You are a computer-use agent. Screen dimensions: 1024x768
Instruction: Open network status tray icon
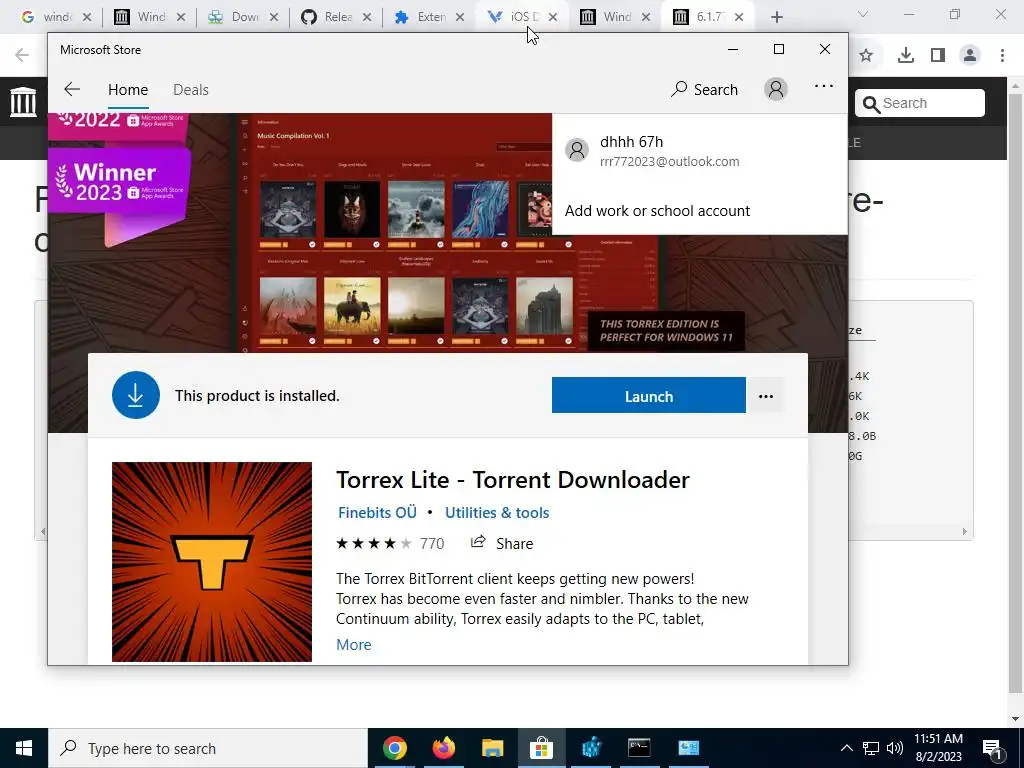tap(871, 748)
